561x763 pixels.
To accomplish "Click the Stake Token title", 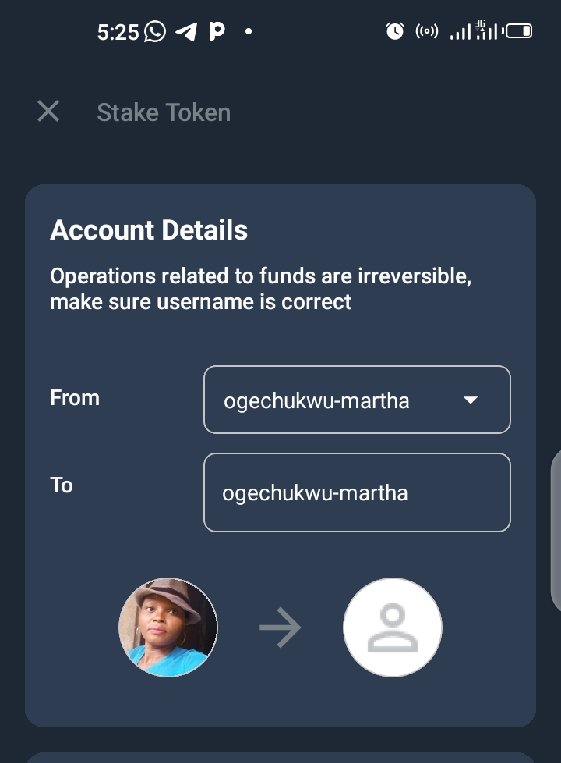I will [163, 112].
